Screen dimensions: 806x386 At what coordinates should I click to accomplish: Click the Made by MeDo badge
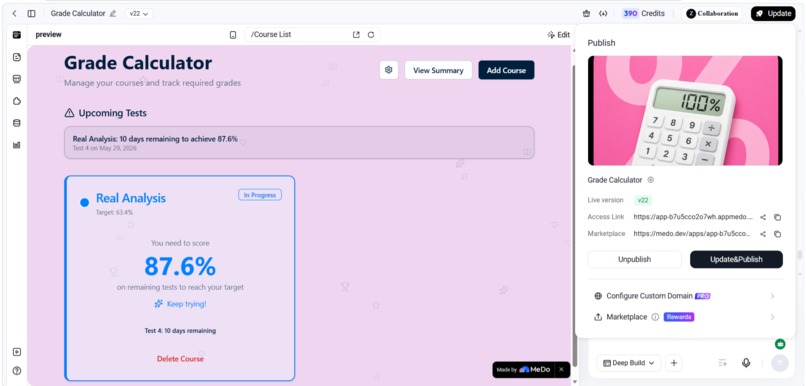pyautogui.click(x=523, y=370)
